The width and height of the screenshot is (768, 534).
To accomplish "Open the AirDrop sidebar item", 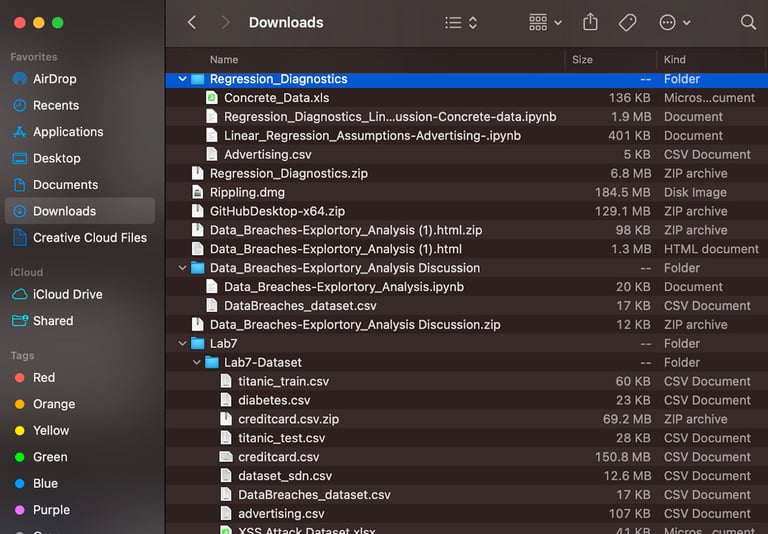I will (54, 79).
